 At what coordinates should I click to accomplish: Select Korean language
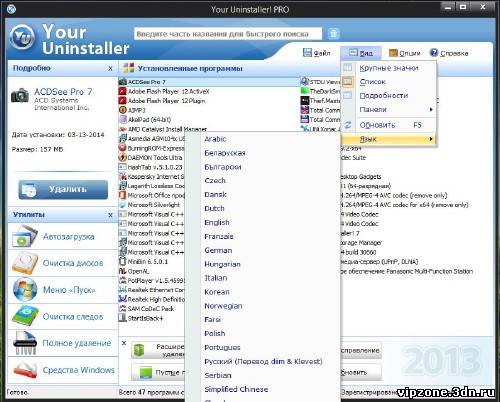217,292
